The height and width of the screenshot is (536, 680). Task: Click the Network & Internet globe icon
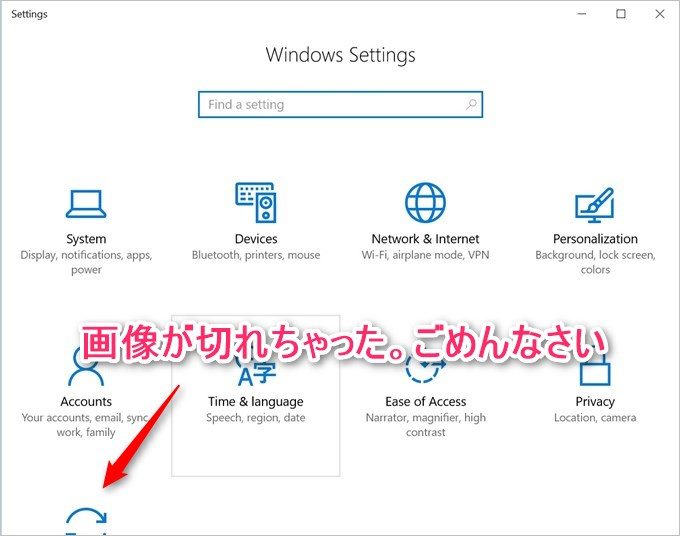(x=425, y=203)
